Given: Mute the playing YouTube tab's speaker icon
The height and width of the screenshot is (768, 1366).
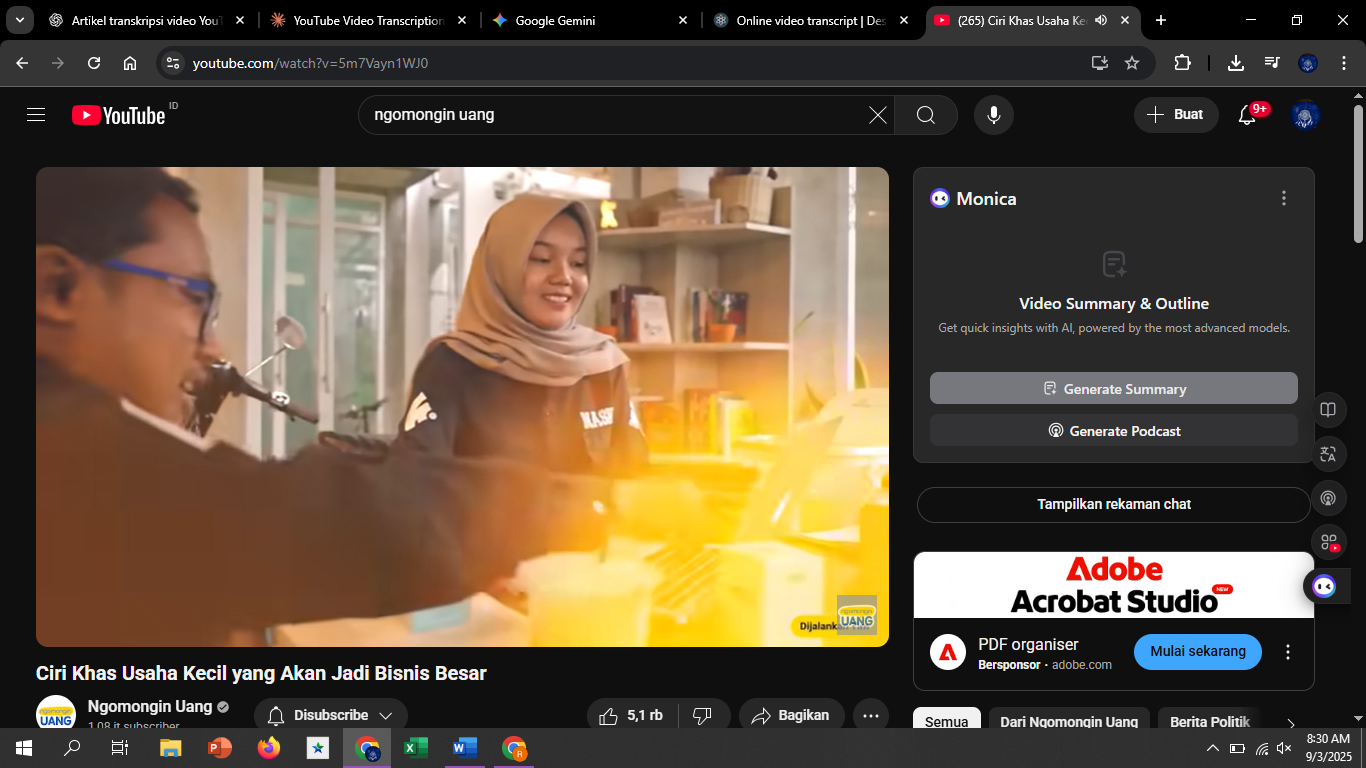Looking at the screenshot, I should [1100, 20].
